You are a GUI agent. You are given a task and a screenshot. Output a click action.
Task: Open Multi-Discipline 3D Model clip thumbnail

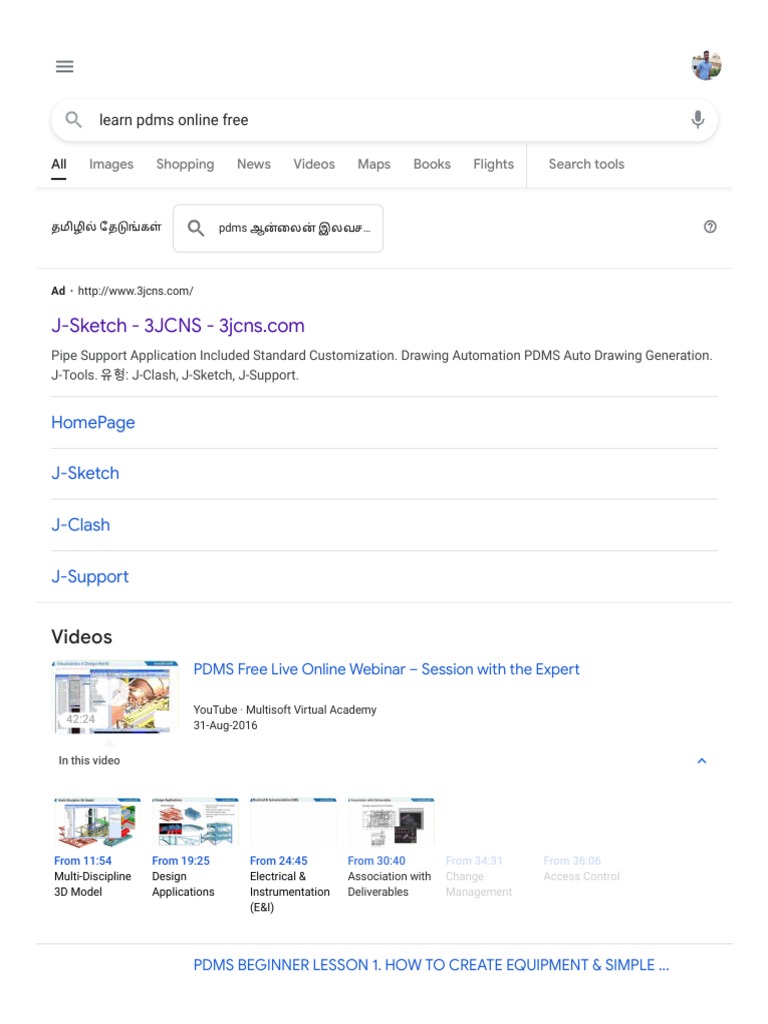pyautogui.click(x=97, y=822)
